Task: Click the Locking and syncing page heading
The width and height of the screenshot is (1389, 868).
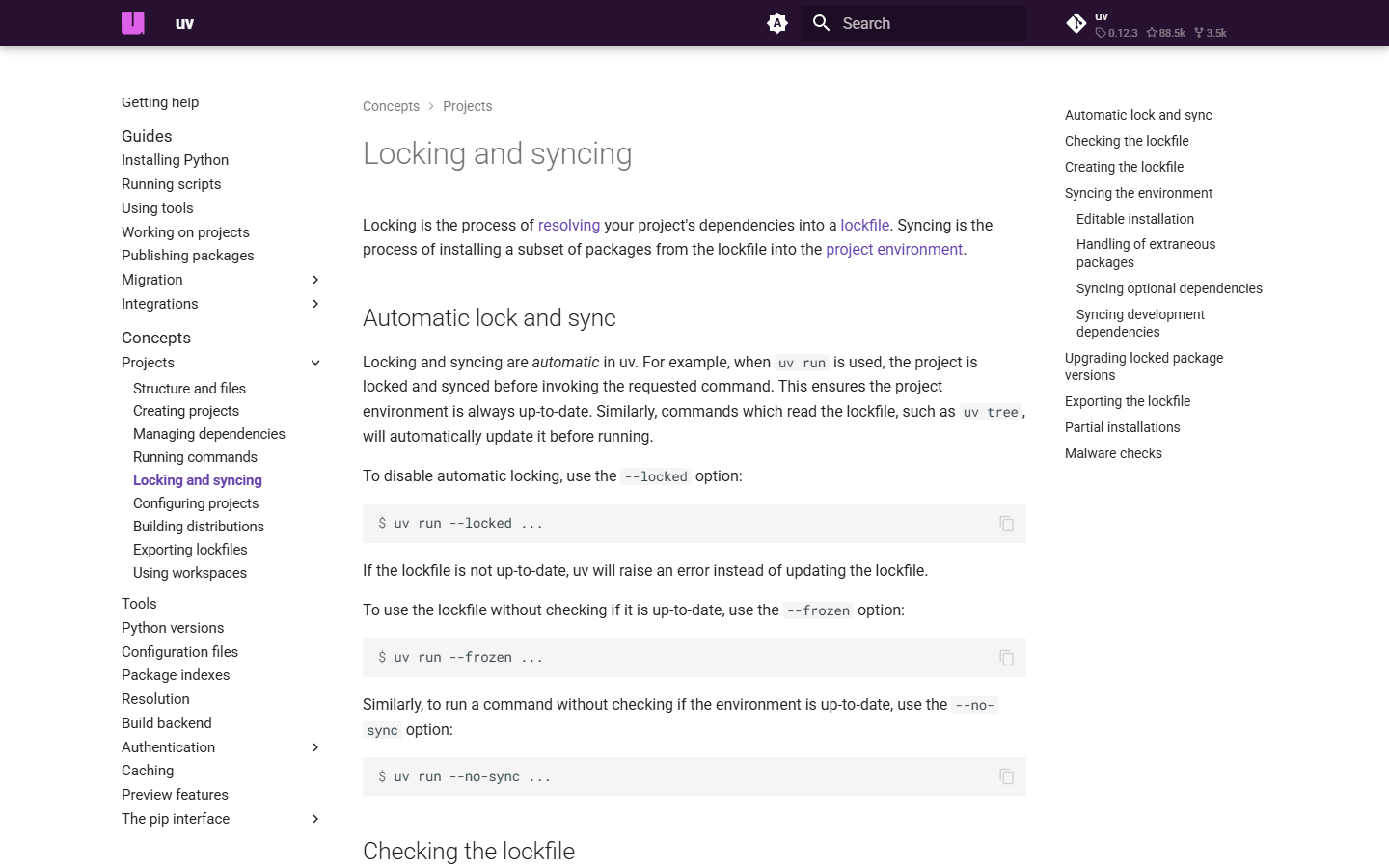Action: point(497,154)
